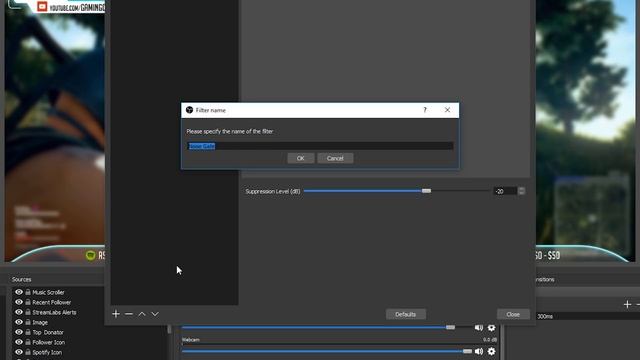Click the transition duration field showing 300ms

coord(588,316)
